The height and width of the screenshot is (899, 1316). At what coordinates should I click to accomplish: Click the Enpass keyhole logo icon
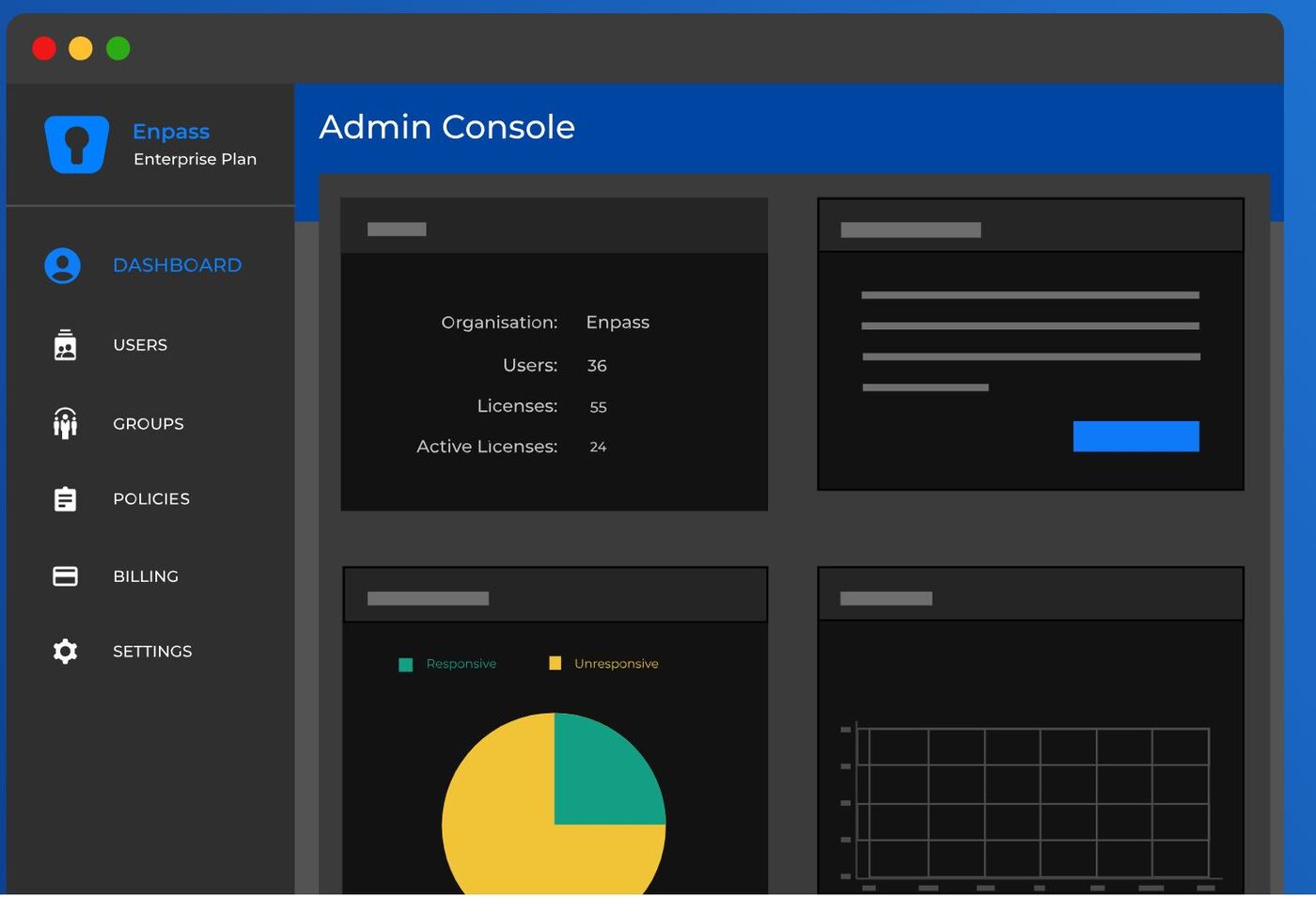point(77,144)
